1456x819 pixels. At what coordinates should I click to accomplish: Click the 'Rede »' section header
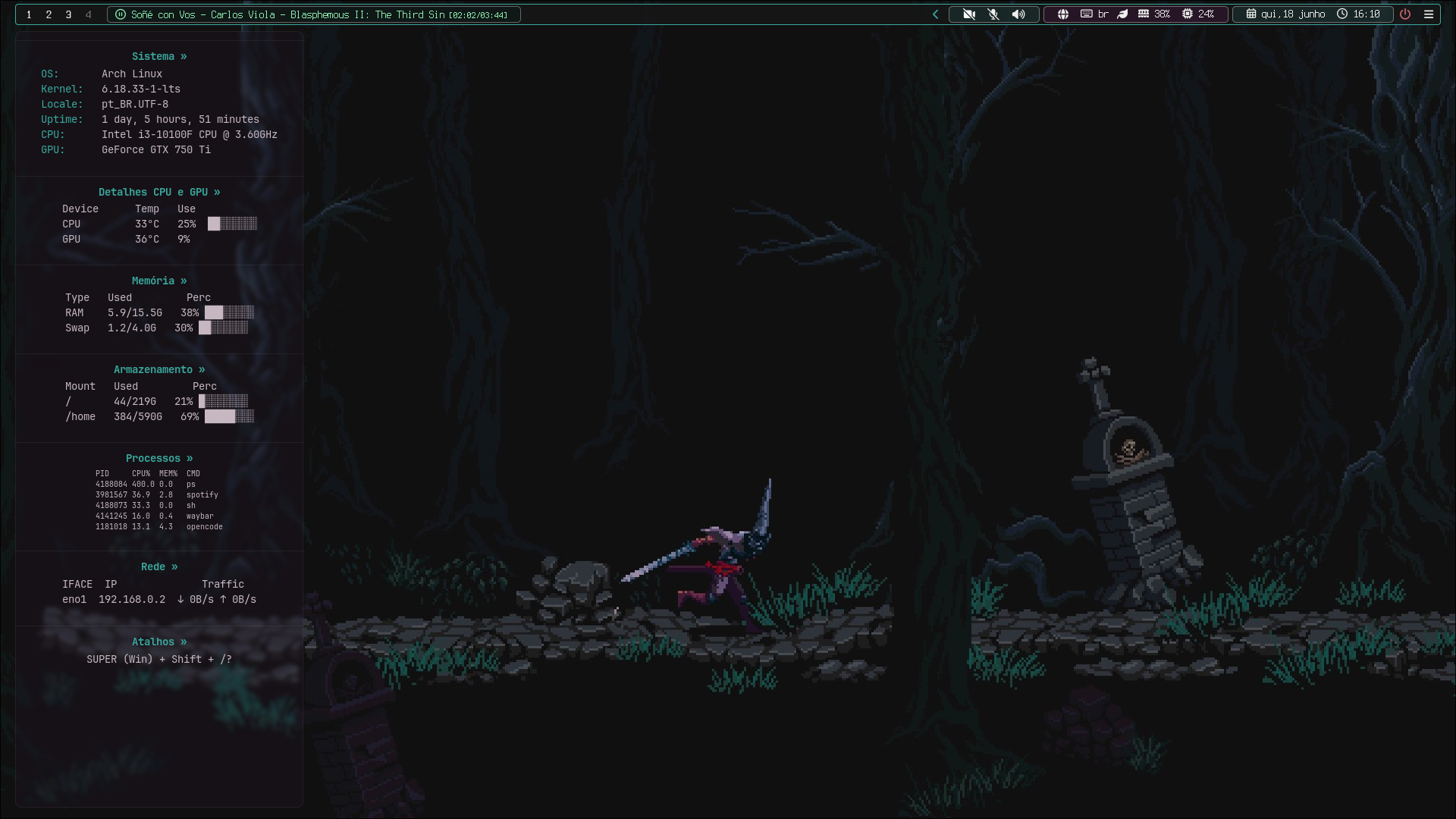click(159, 566)
